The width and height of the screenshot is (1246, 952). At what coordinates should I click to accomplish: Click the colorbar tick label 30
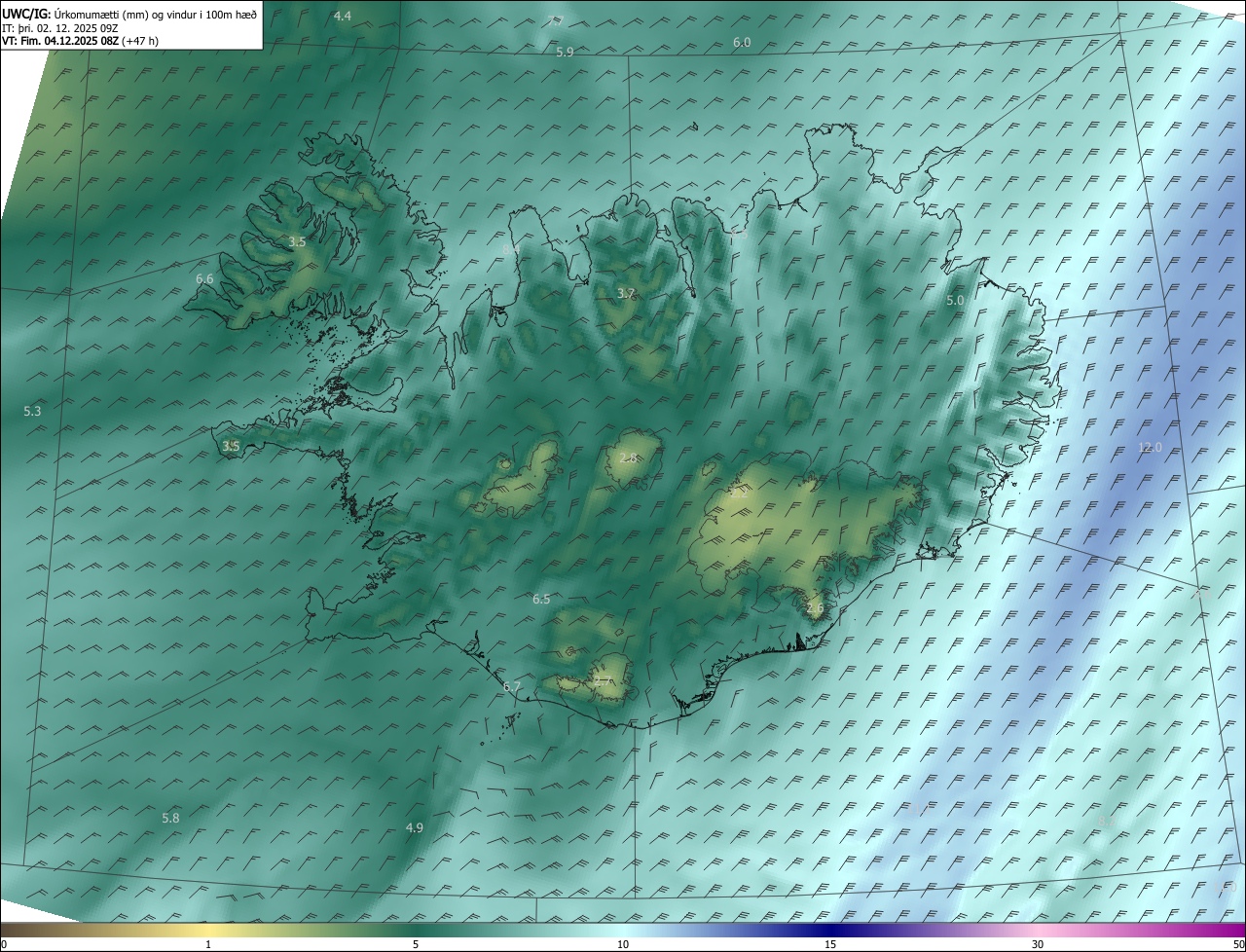[1038, 945]
